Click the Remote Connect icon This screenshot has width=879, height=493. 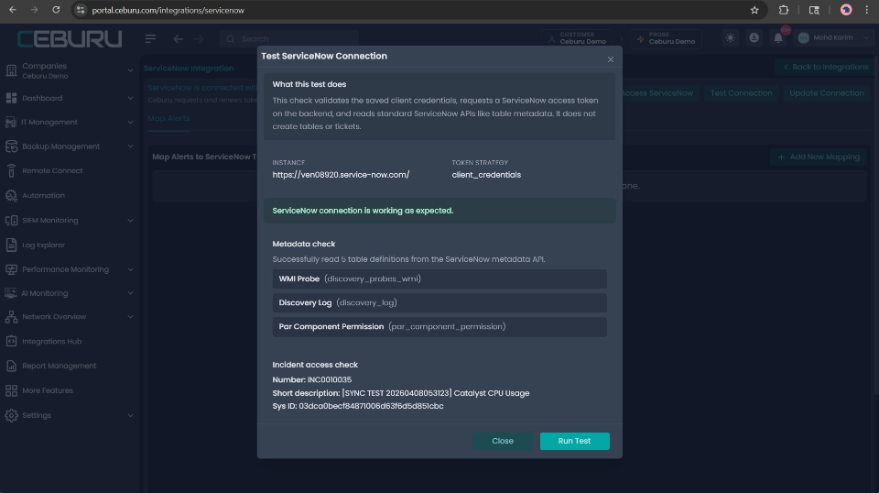coord(11,171)
